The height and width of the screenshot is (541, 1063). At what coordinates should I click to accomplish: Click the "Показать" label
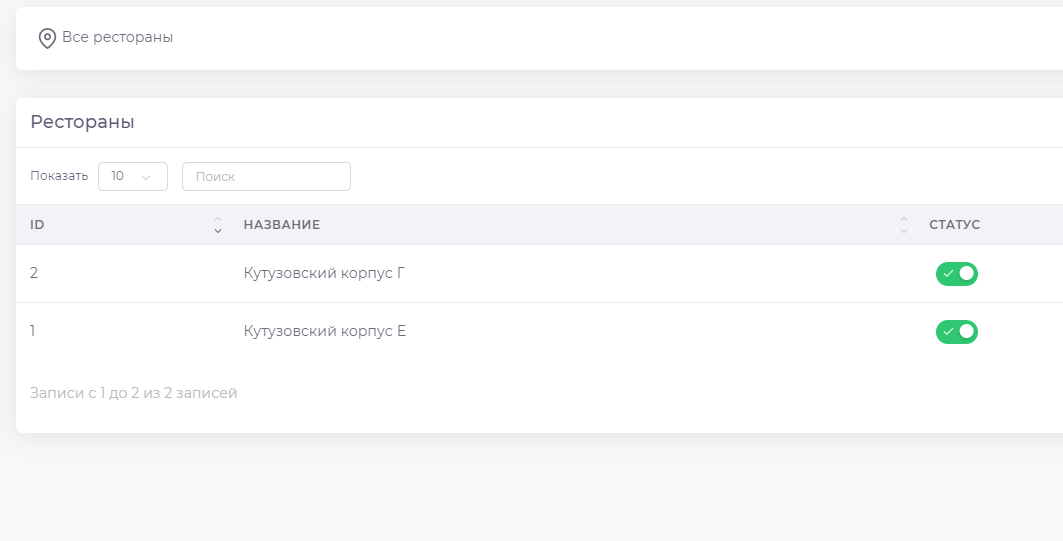point(59,176)
